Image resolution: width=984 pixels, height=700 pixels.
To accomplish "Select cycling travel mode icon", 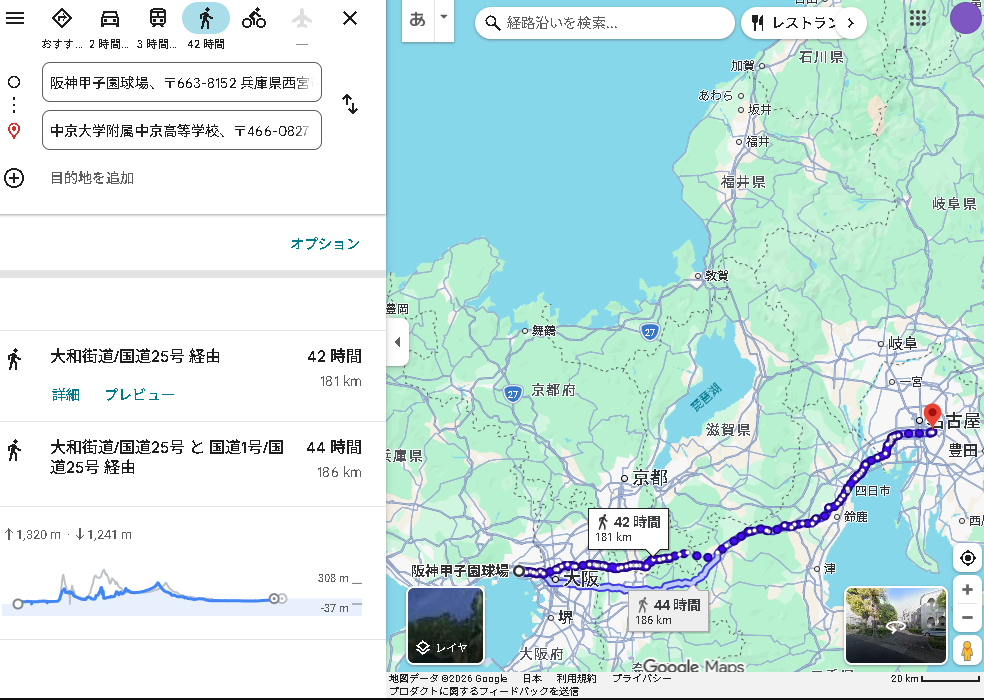I will 254,18.
